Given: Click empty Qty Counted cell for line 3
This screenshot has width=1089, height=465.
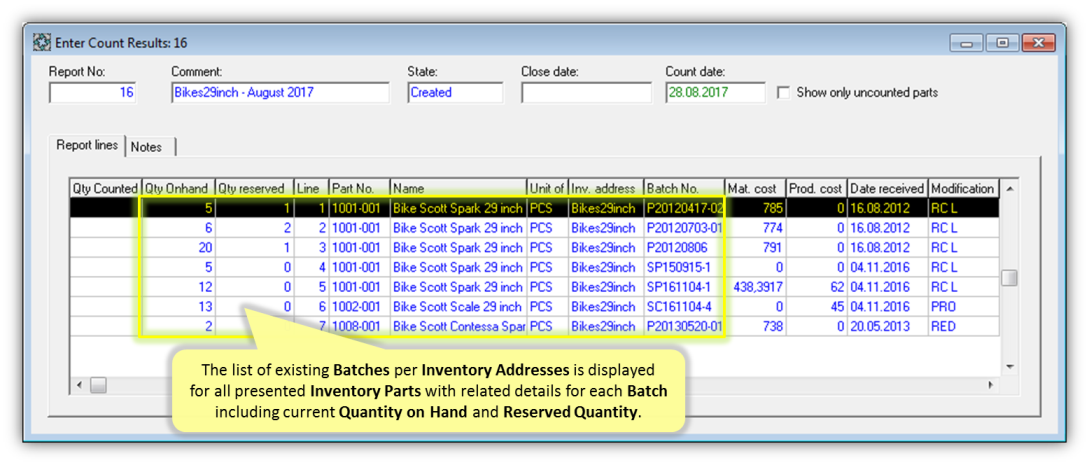Looking at the screenshot, I should (x=106, y=247).
